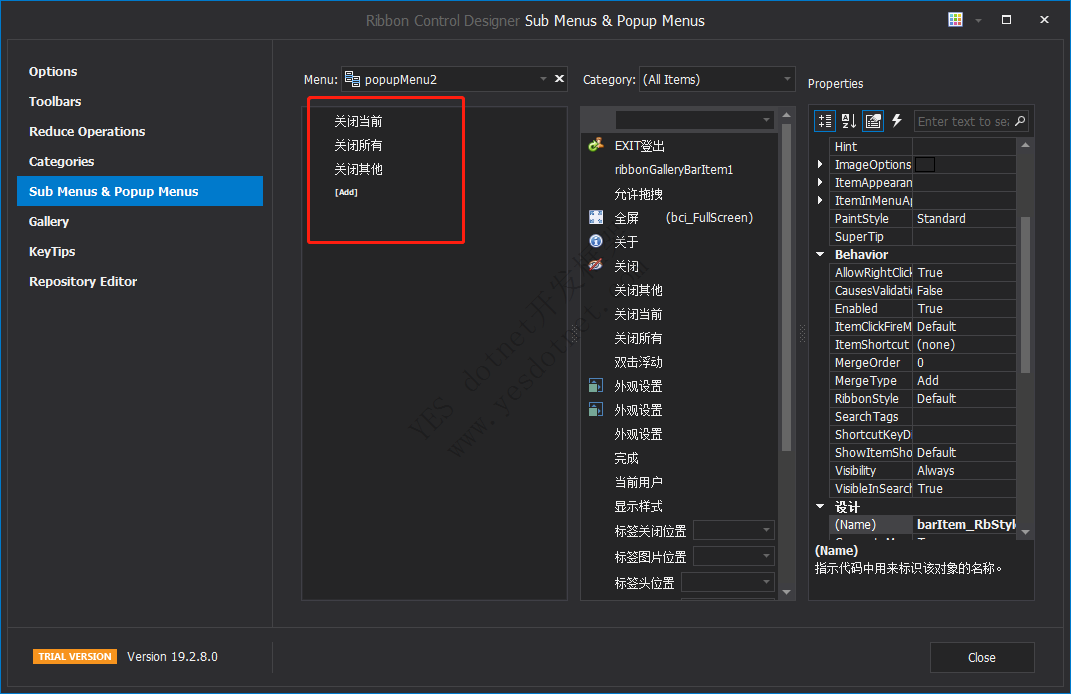
Task: Open the 标签关闭位置 dropdown
Action: [766, 530]
